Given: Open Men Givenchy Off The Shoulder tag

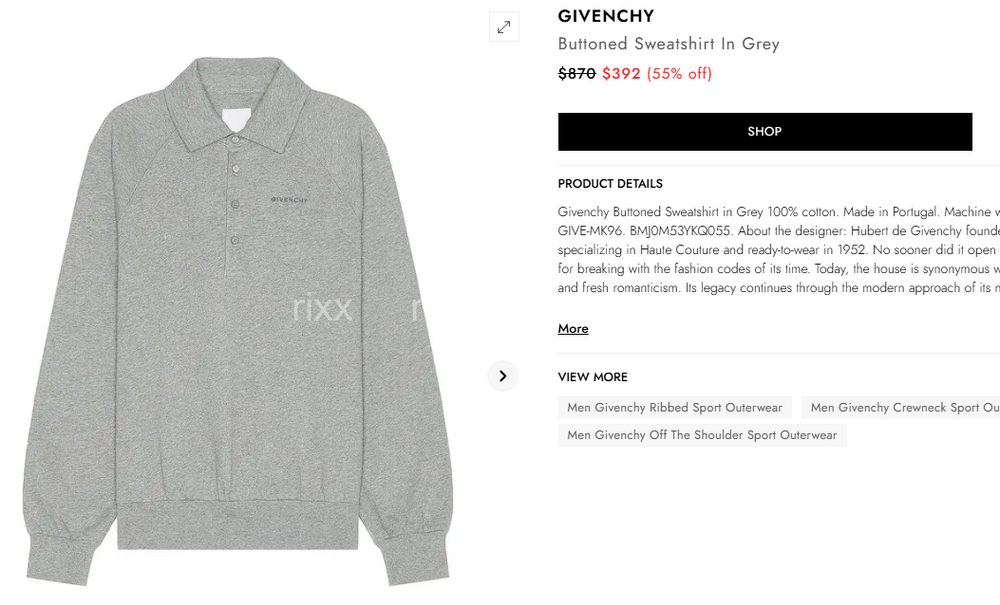Looking at the screenshot, I should (702, 435).
